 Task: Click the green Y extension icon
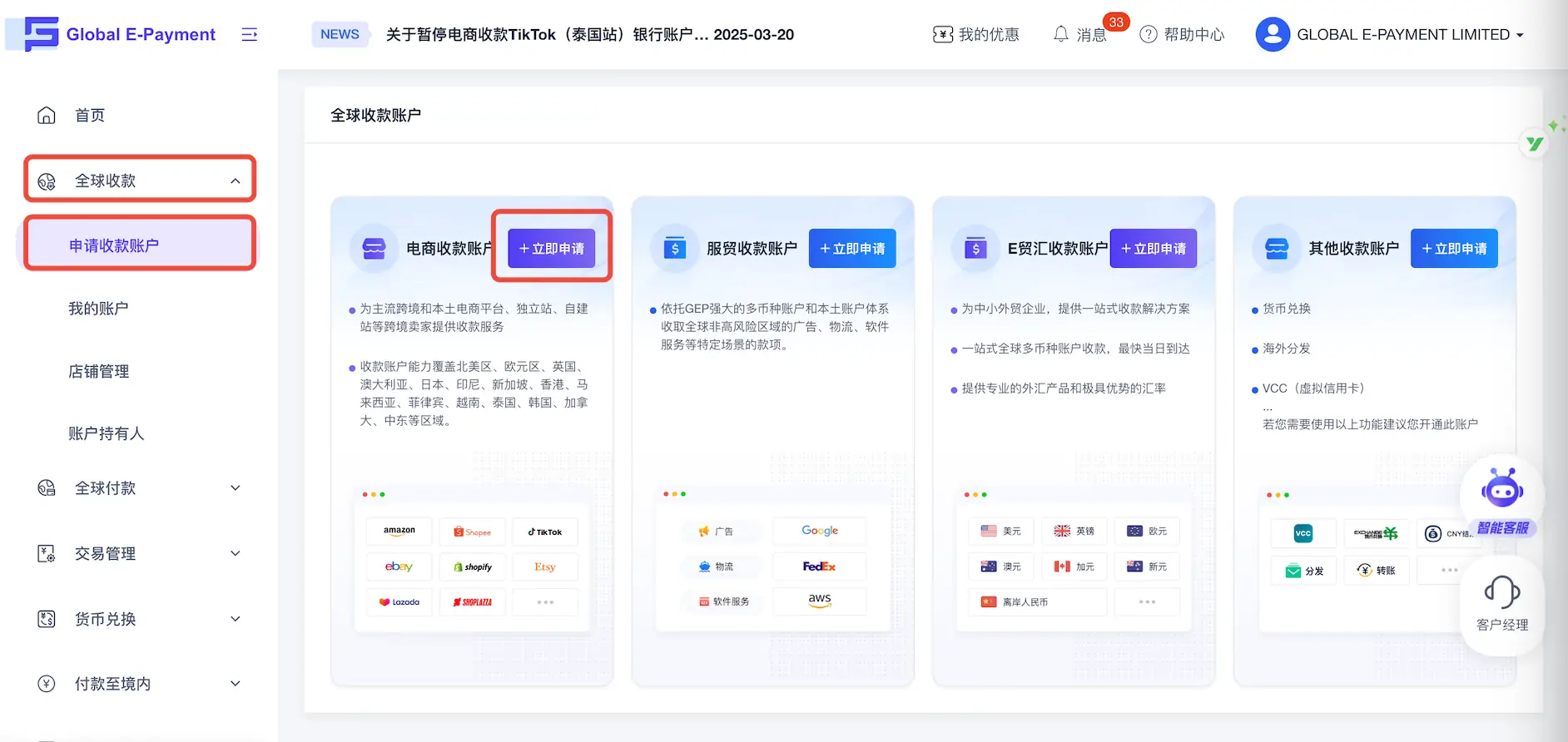tap(1535, 144)
